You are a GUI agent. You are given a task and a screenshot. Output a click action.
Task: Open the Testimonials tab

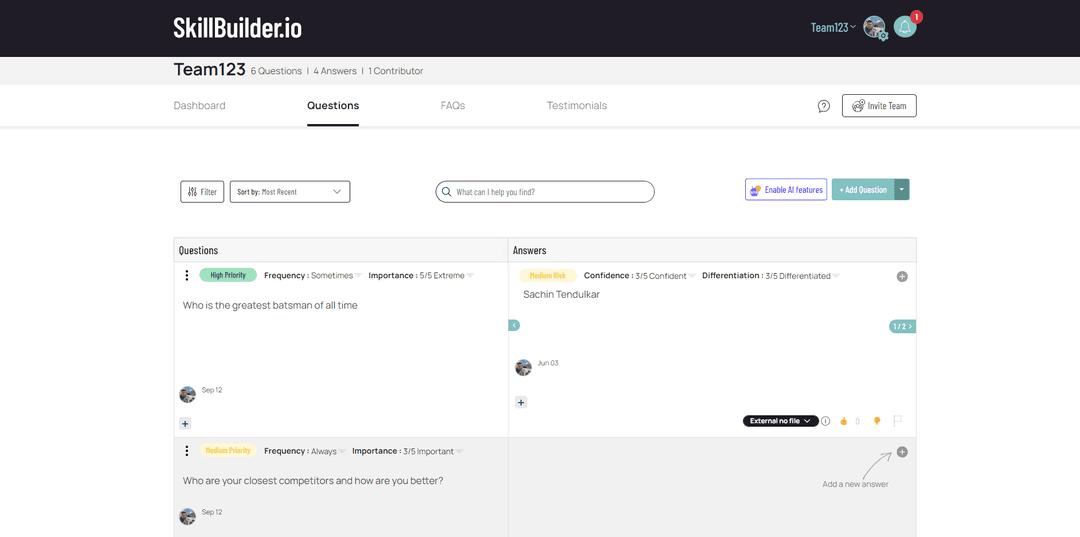click(576, 106)
